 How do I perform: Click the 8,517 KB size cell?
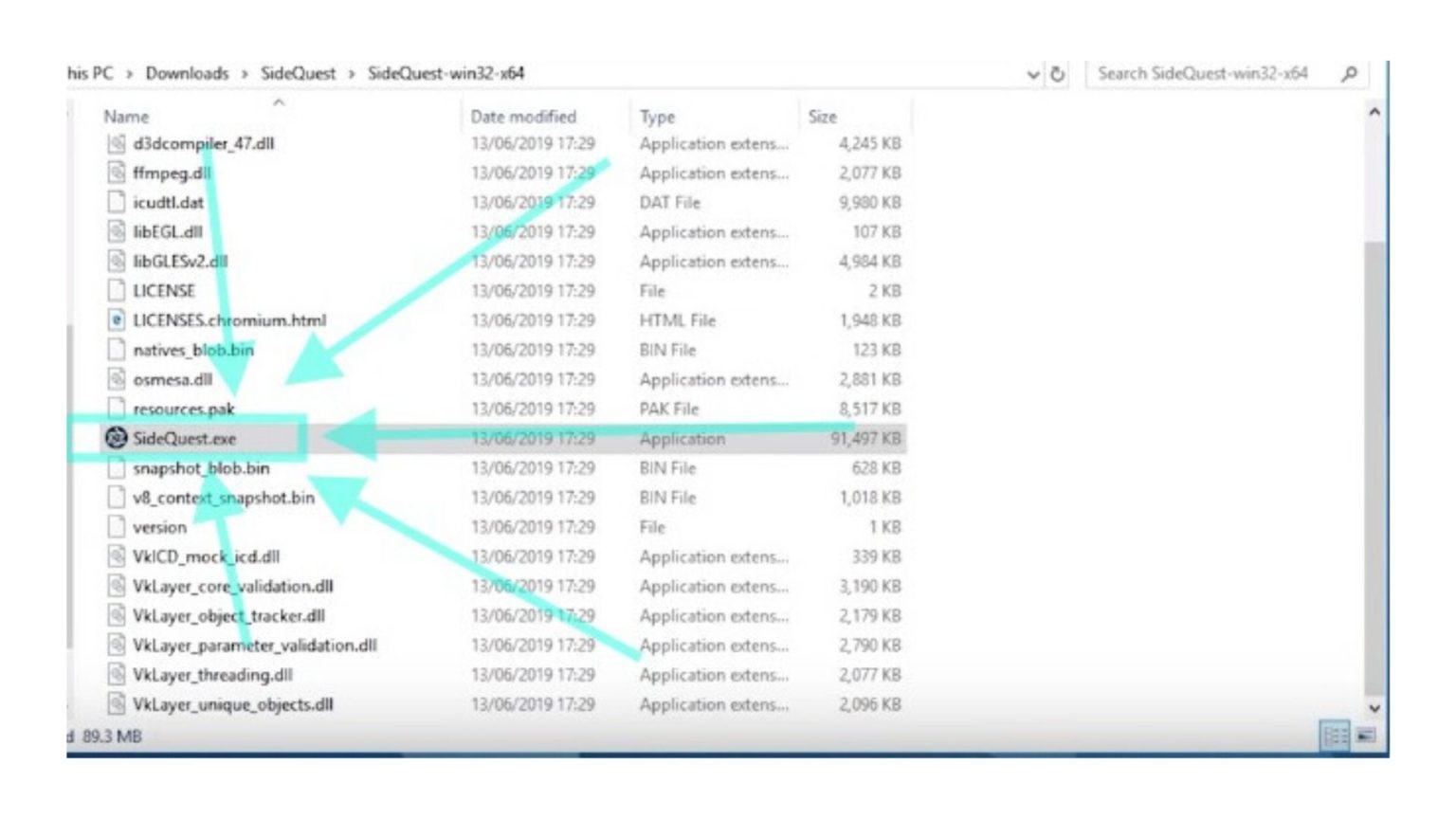[x=870, y=409]
